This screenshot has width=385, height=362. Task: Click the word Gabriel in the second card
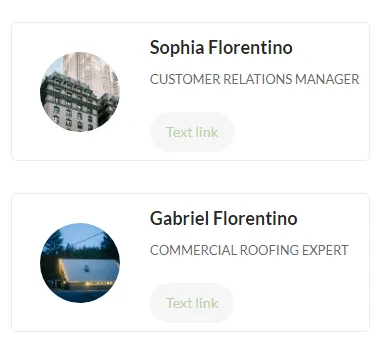pos(179,218)
